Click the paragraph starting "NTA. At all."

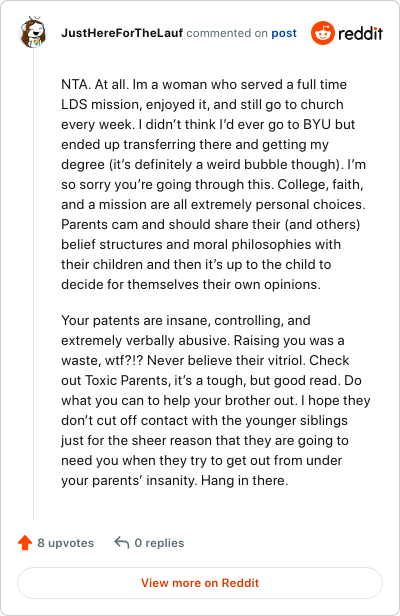click(x=215, y=184)
